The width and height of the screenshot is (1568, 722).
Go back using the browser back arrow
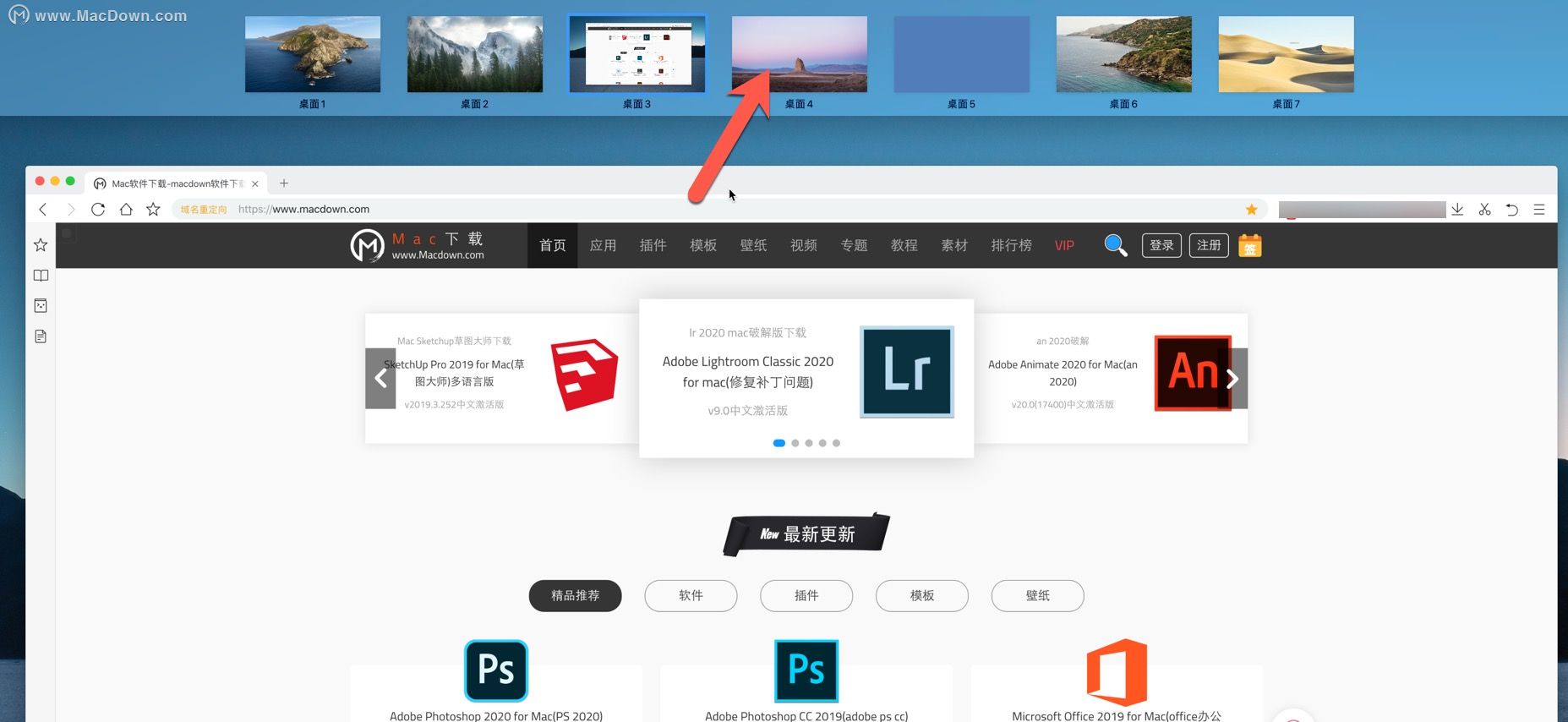43,210
